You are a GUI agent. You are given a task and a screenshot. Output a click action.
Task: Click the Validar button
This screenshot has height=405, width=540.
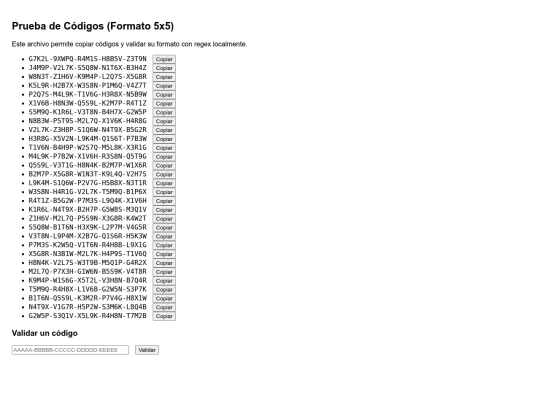click(147, 350)
